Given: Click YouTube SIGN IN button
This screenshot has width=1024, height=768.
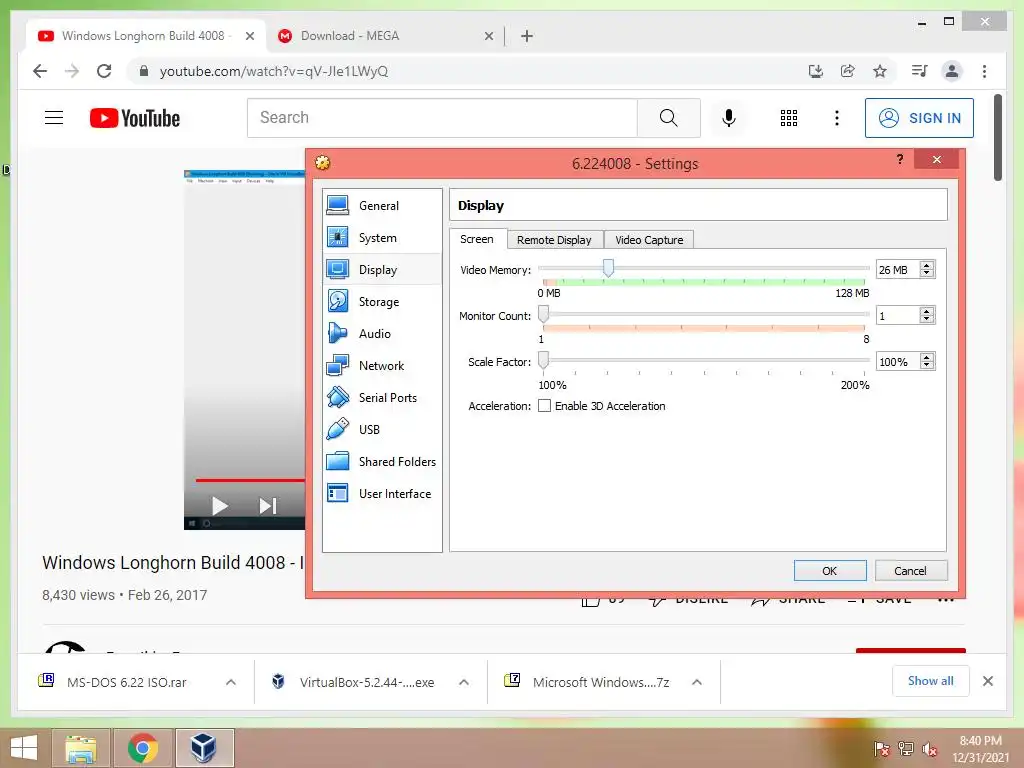Looking at the screenshot, I should (x=919, y=118).
